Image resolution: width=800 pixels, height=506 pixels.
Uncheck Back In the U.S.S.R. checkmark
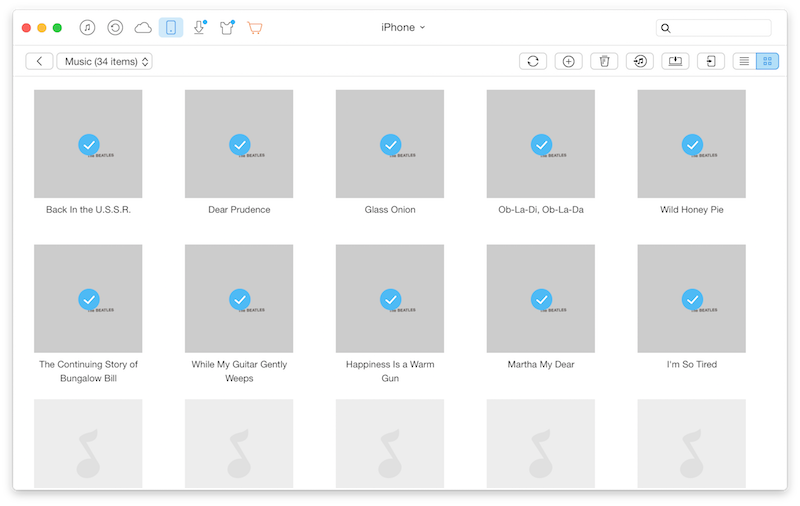[x=89, y=145]
